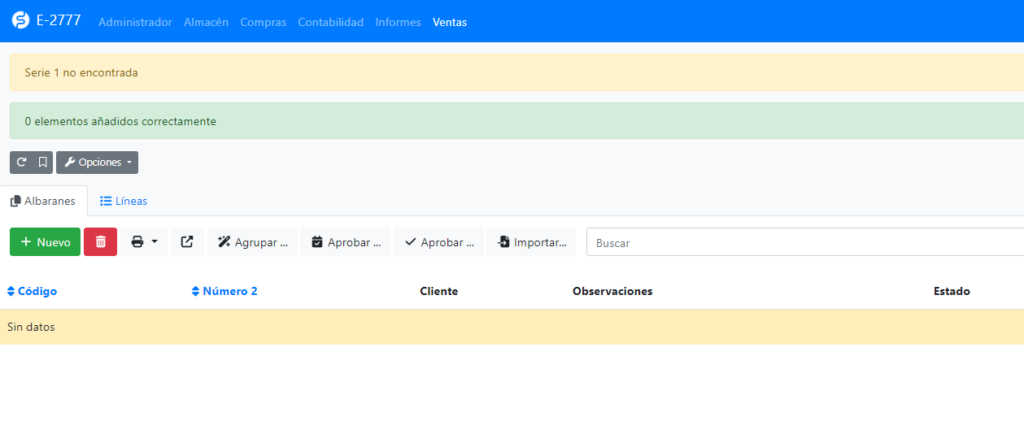Click the Importar file button
This screenshot has height=434, width=1024.
coord(531,242)
